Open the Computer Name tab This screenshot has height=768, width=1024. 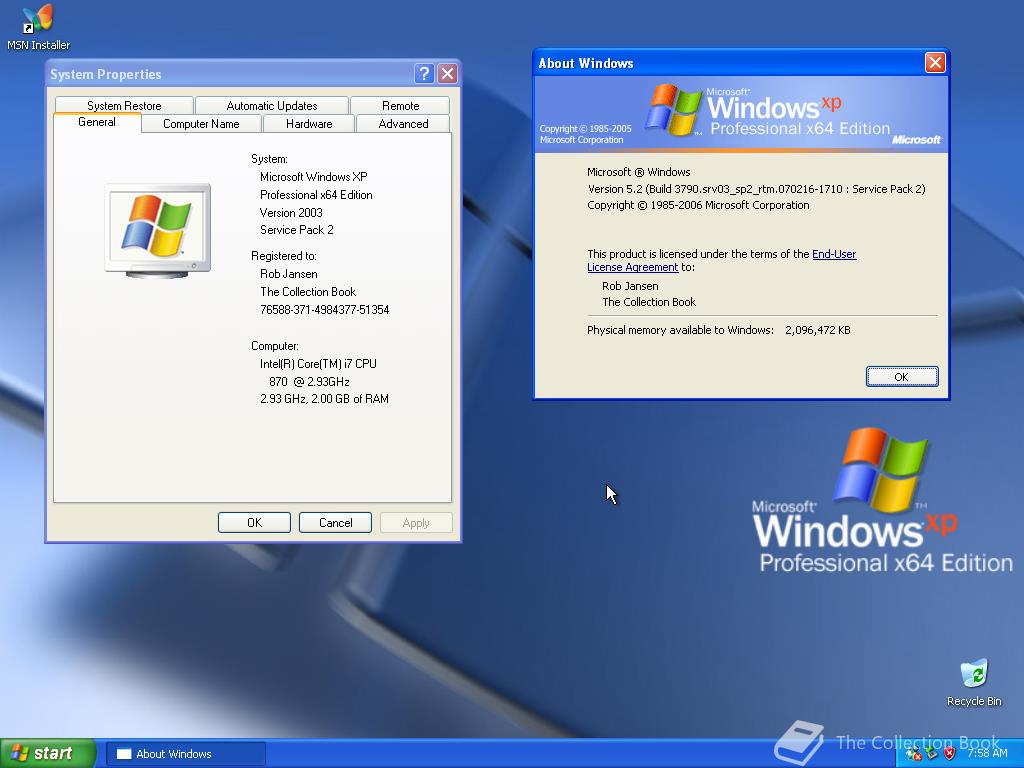click(201, 123)
